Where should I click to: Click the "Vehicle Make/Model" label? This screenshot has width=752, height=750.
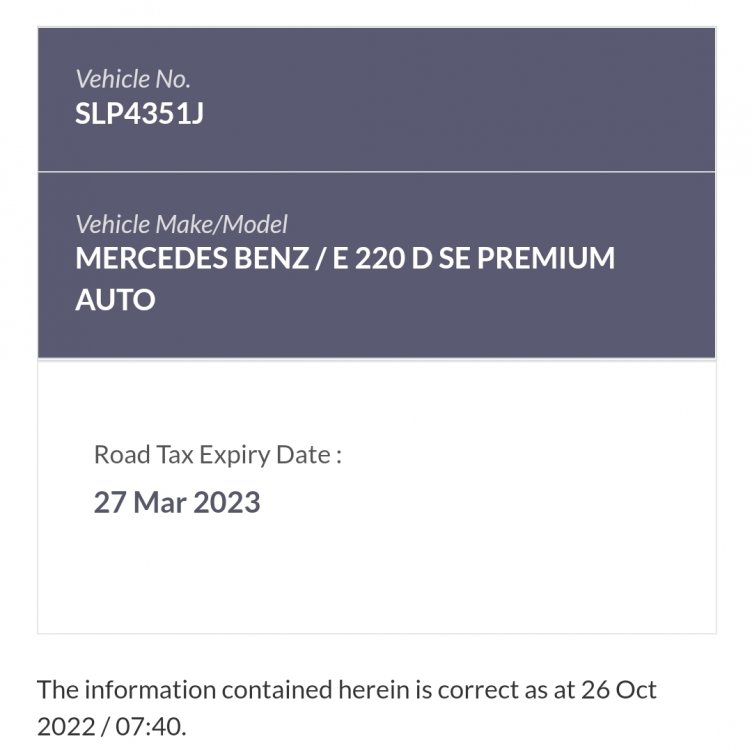click(181, 224)
